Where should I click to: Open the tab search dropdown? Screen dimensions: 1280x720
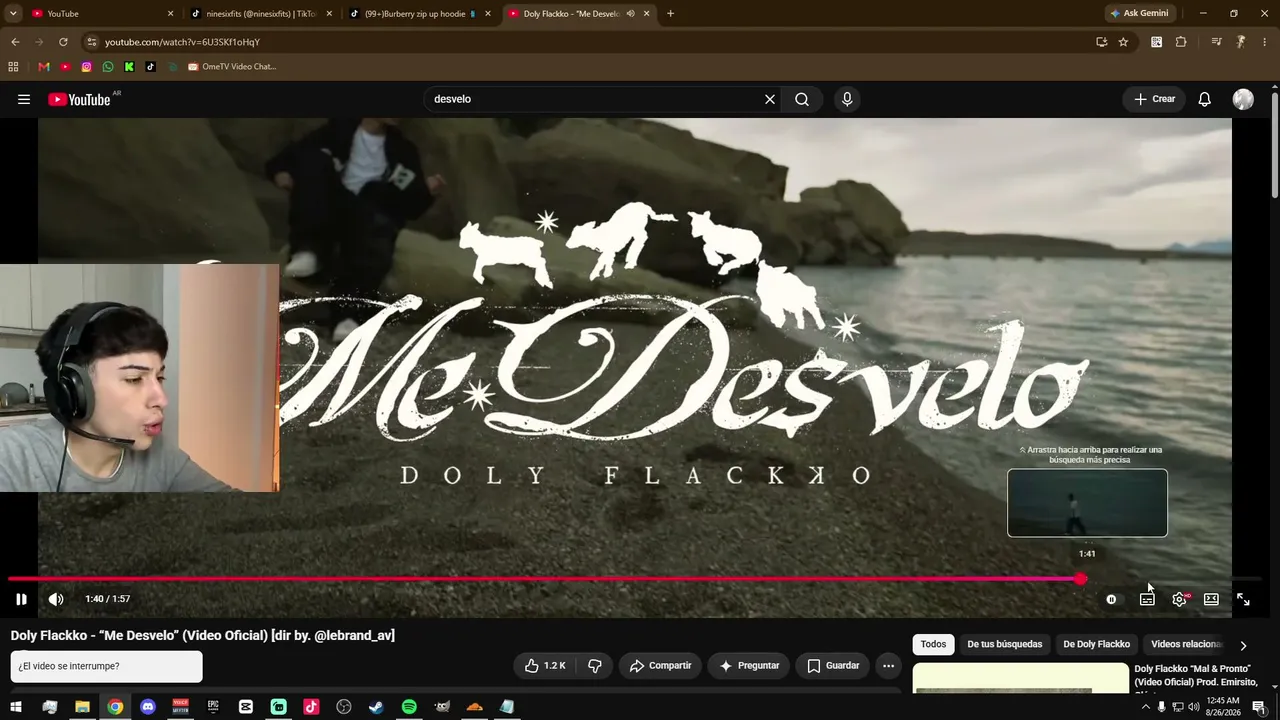pyautogui.click(x=13, y=14)
